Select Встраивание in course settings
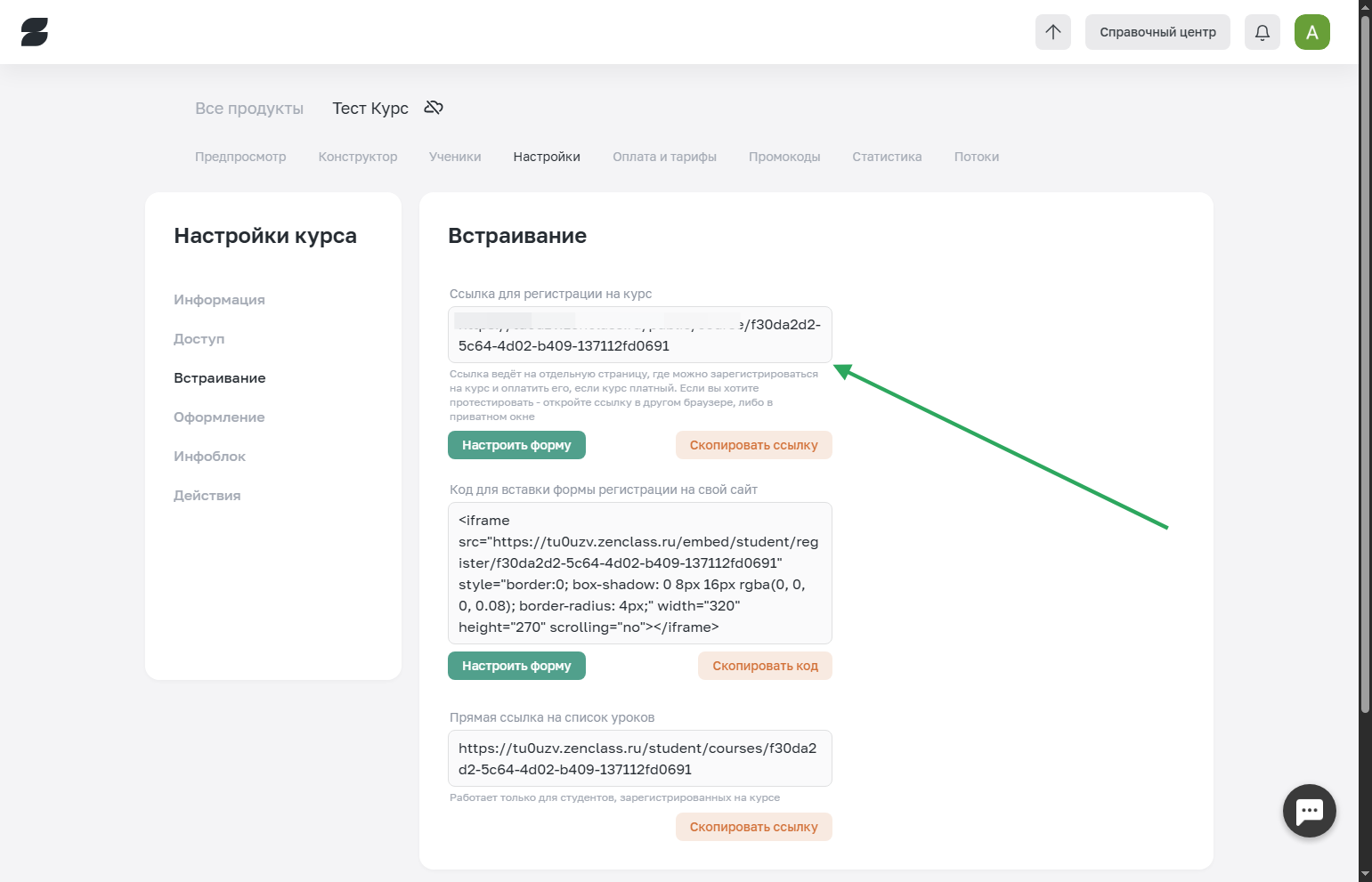1372x882 pixels. (220, 378)
